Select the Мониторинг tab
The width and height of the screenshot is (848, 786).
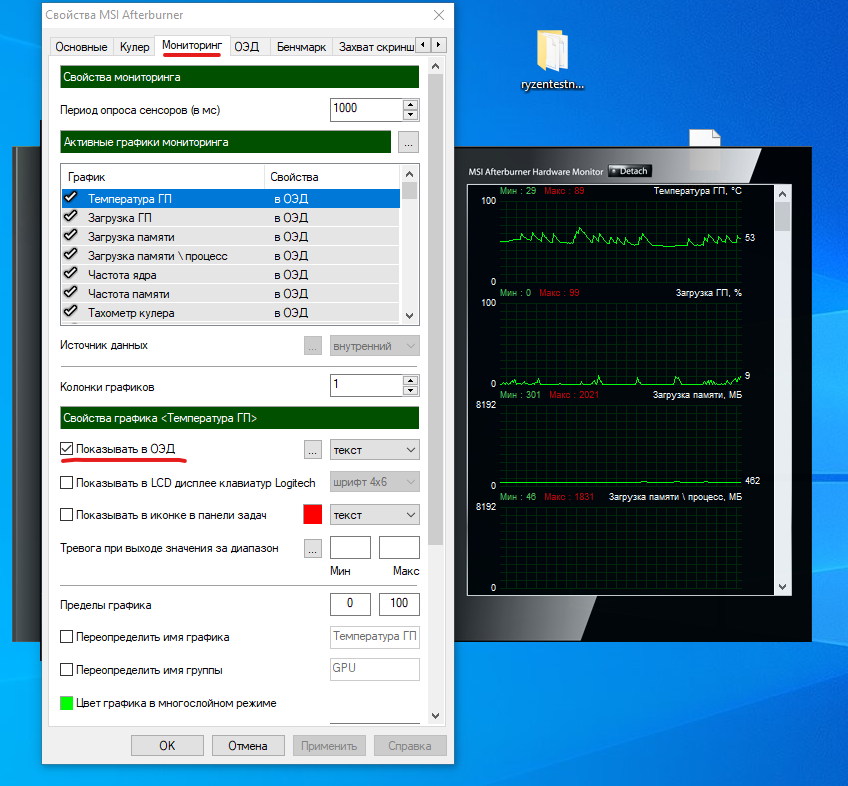pyautogui.click(x=192, y=45)
